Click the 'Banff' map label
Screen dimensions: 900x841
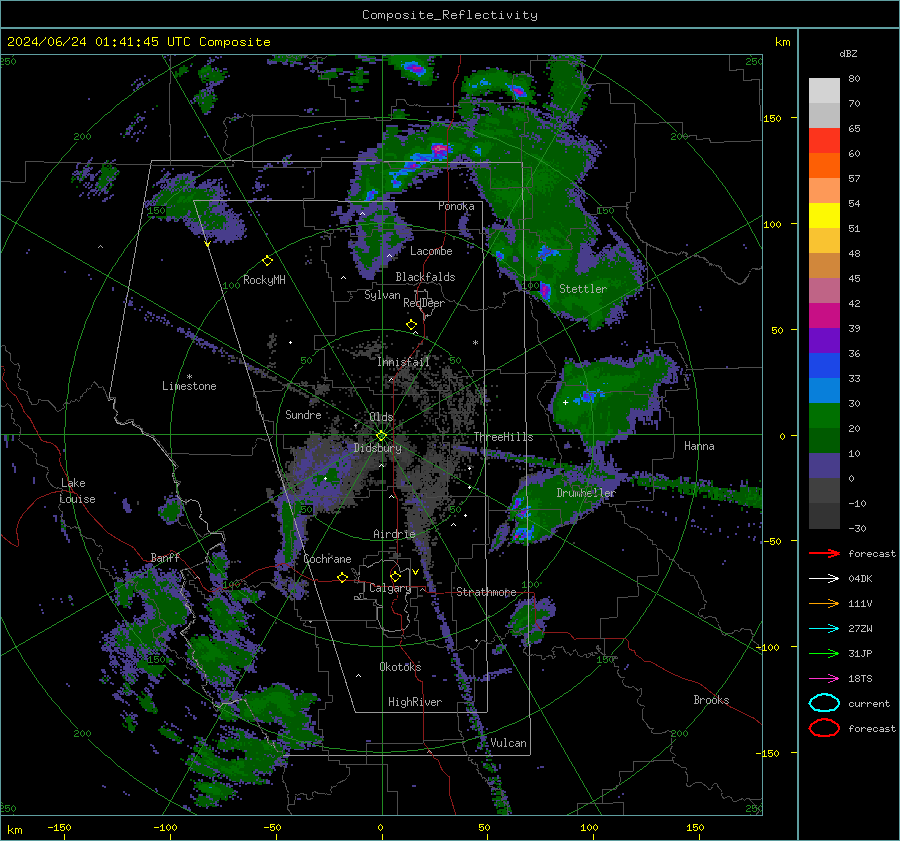165,557
